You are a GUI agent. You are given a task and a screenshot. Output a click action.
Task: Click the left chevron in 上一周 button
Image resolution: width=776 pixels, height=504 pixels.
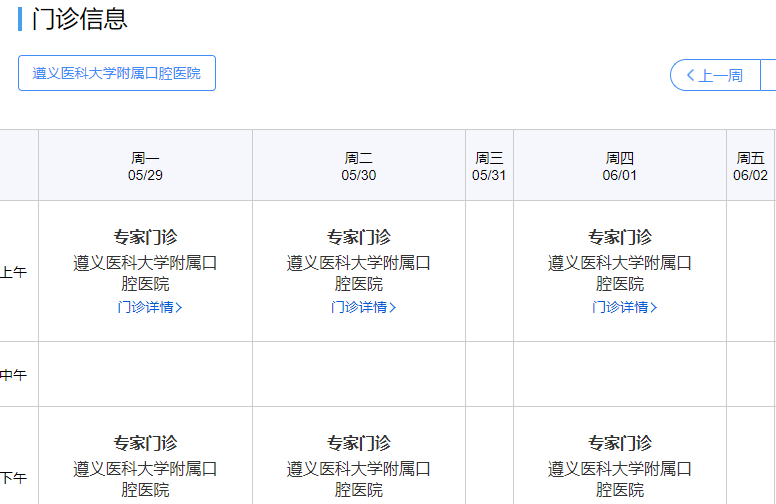690,75
